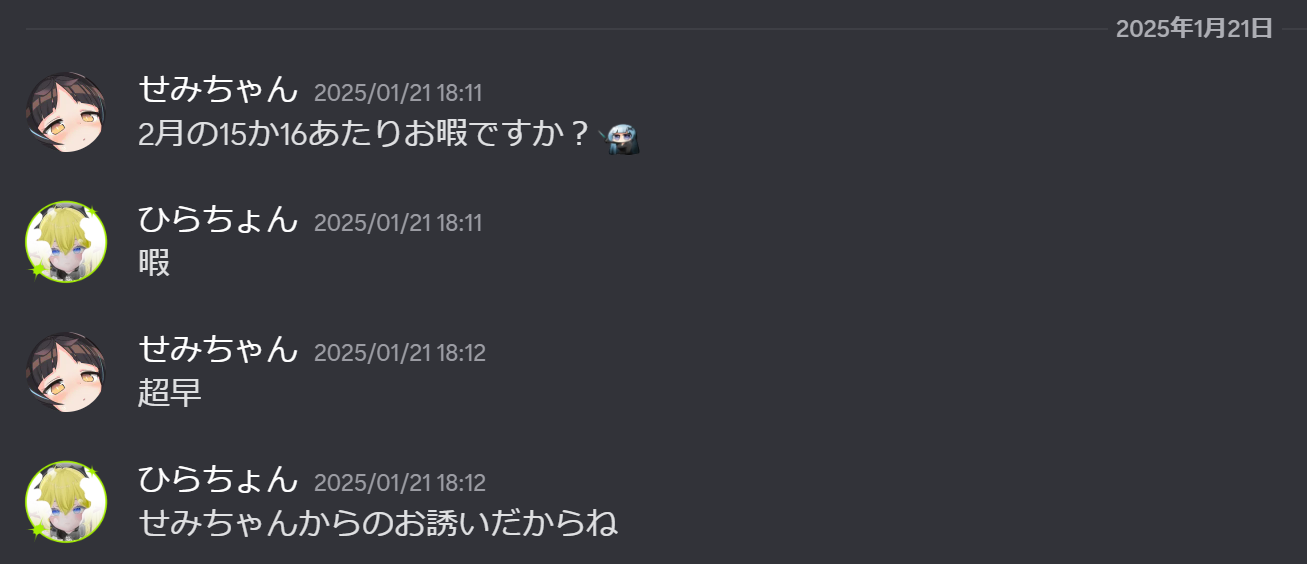
Task: Click the 超早 message text
Action: coord(170,394)
